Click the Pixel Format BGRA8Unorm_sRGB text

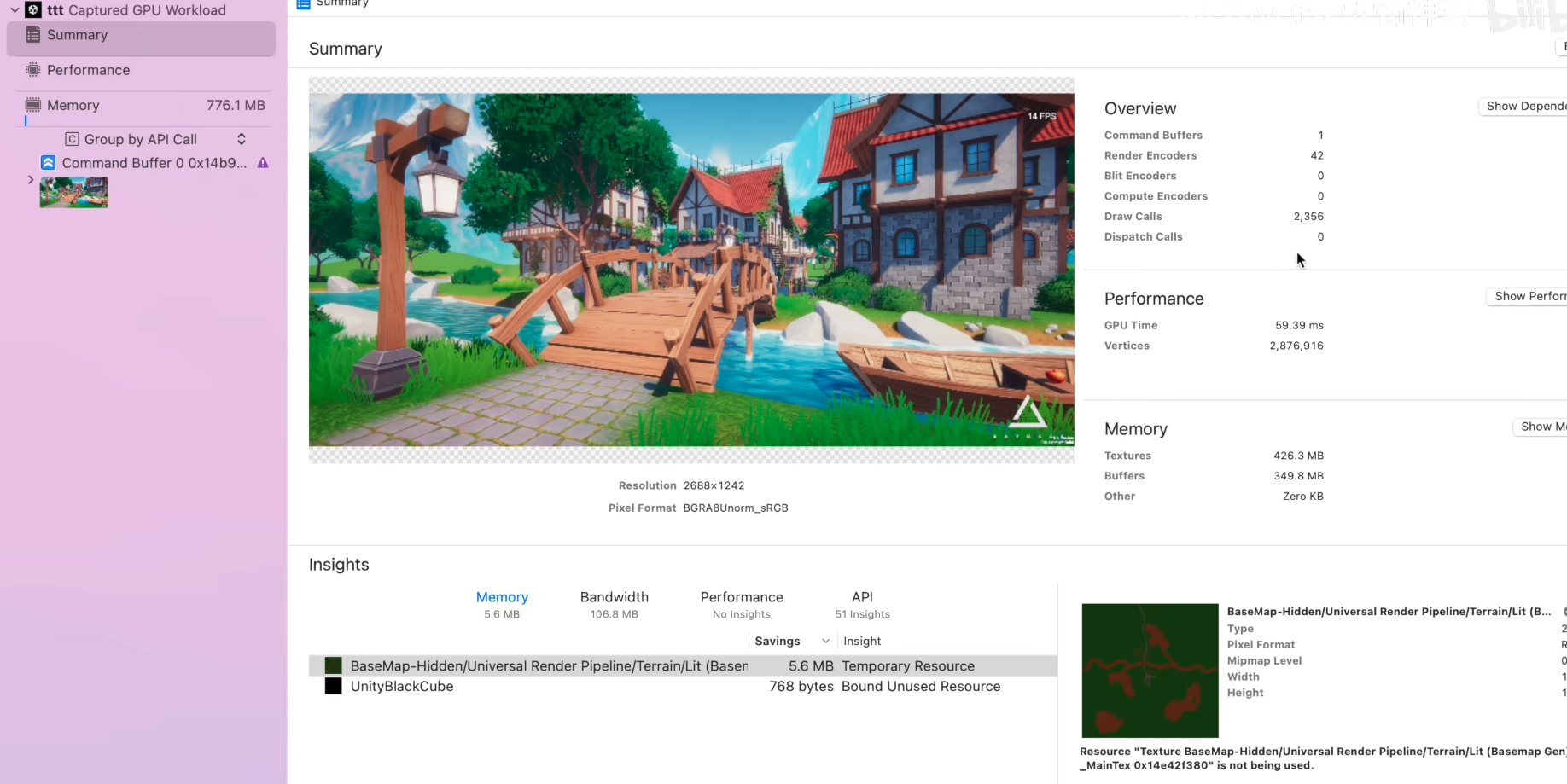click(x=736, y=508)
